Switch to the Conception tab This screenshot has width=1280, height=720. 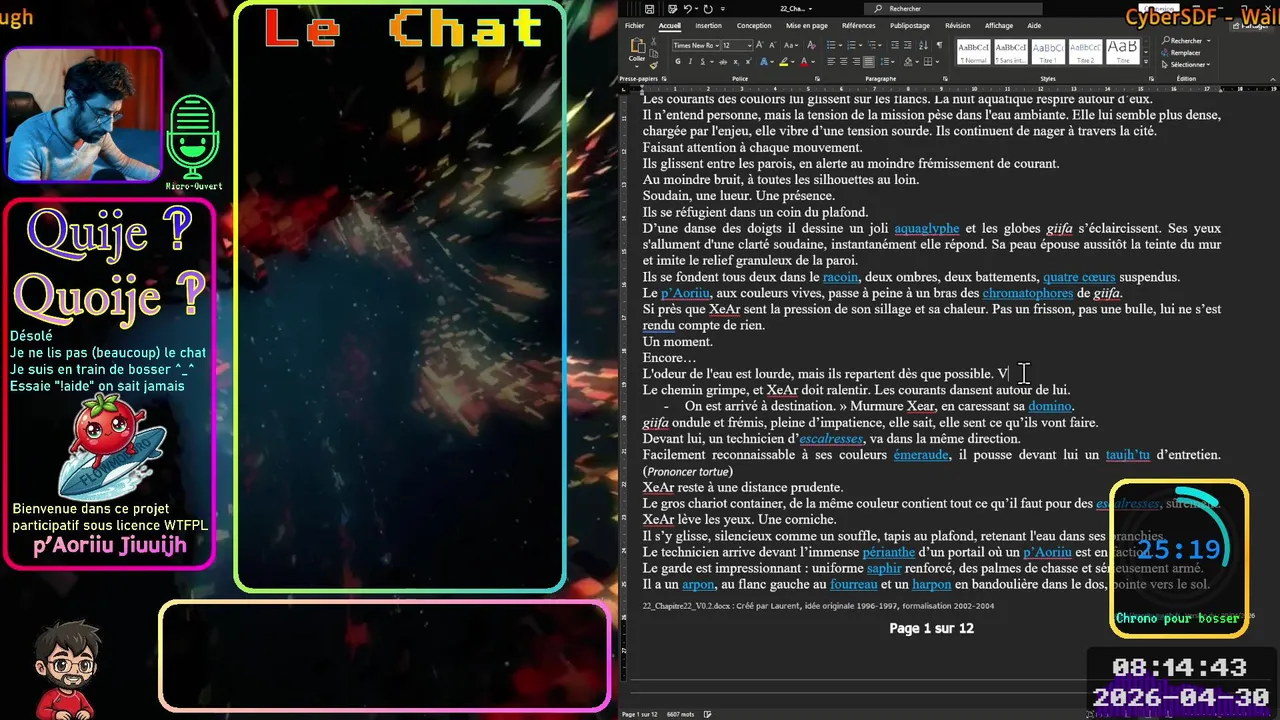754,25
